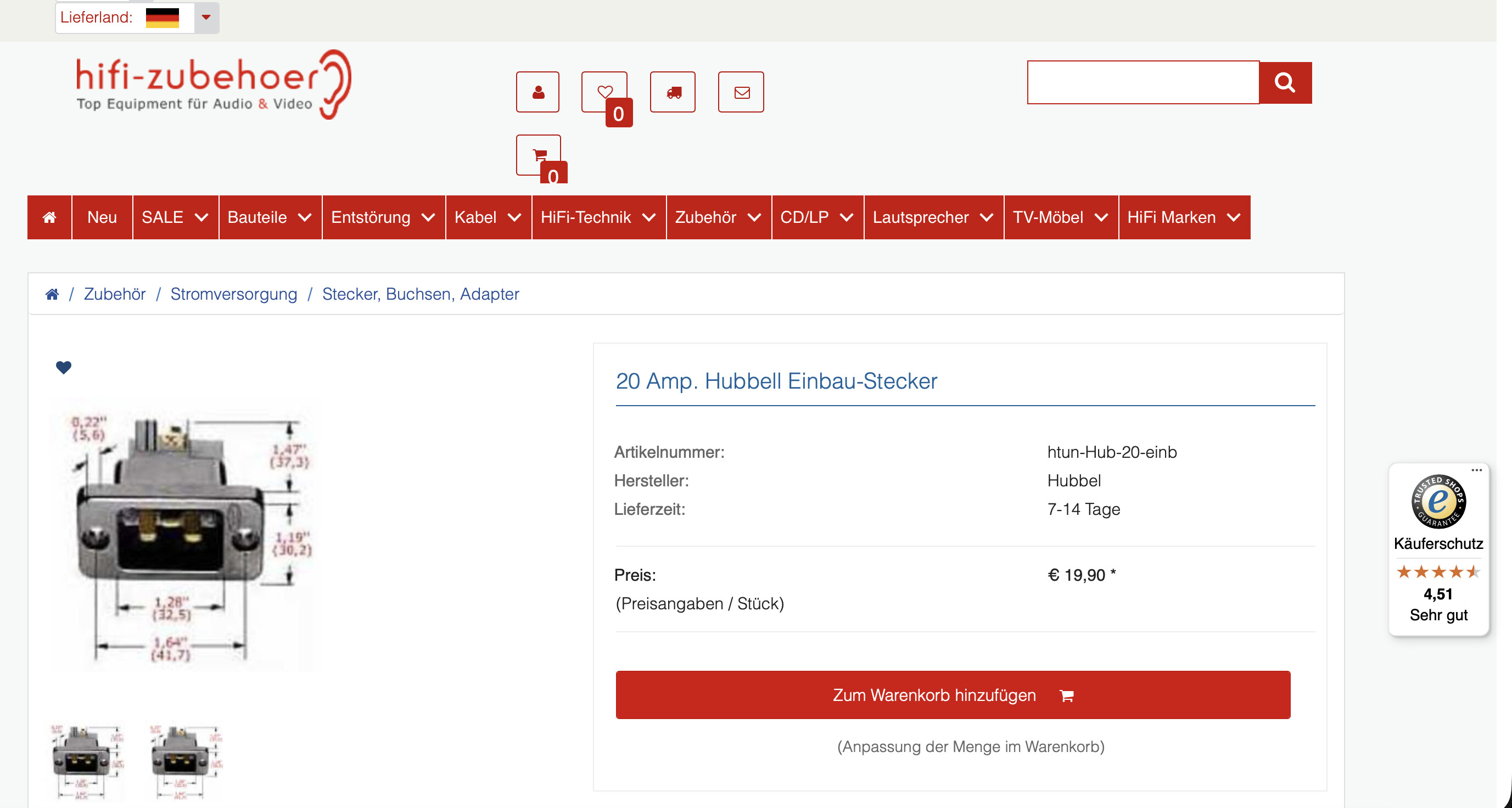Image resolution: width=1512 pixels, height=808 pixels.
Task: Open the Neu menu item
Action: (102, 217)
